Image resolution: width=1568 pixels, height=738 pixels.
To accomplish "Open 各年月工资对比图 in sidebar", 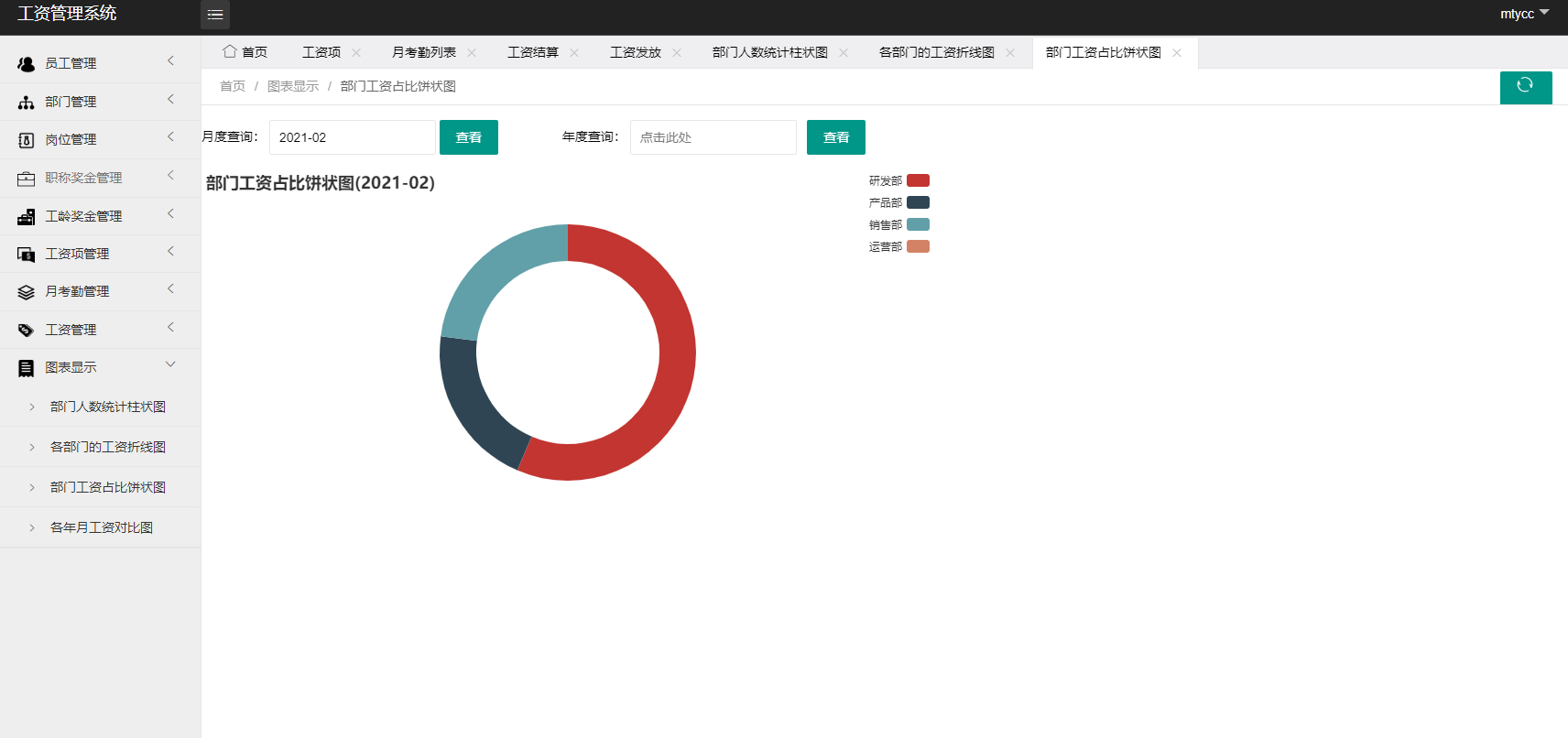I will 102,527.
